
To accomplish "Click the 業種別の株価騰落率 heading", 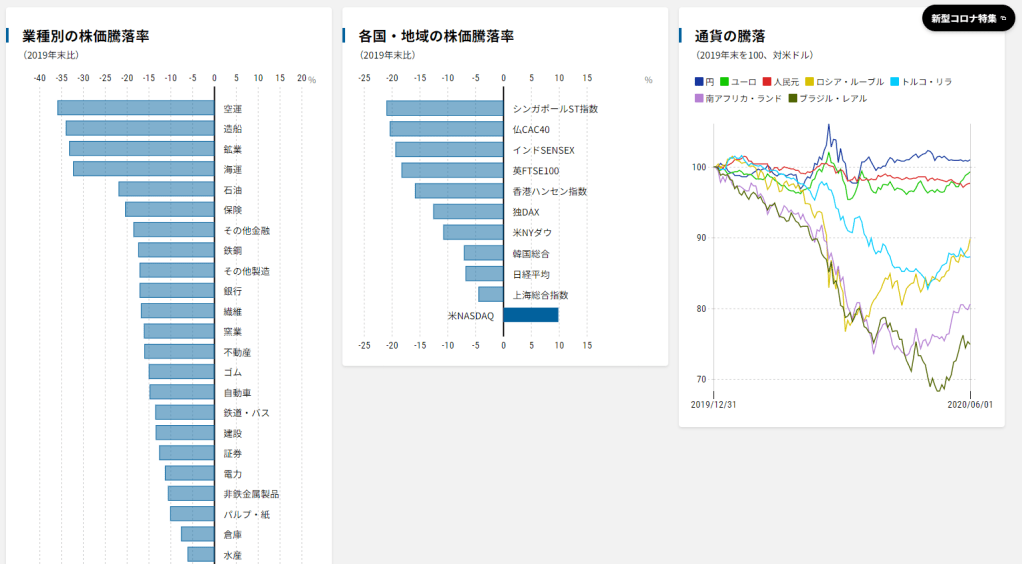I will [86, 36].
